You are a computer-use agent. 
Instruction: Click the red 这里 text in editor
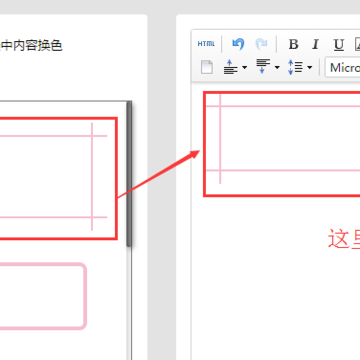(x=344, y=239)
